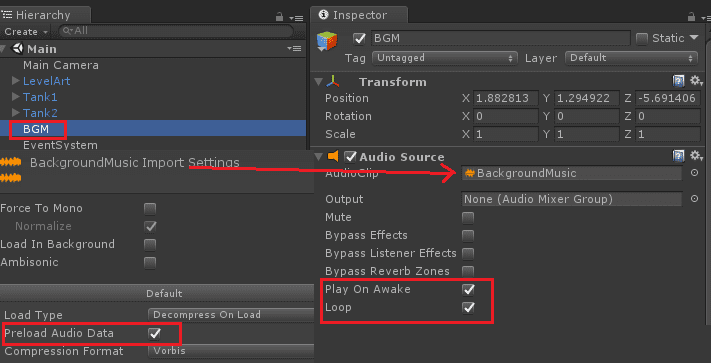711x363 pixels.
Task: Click the Inspector panel lock icon
Action: (x=691, y=17)
